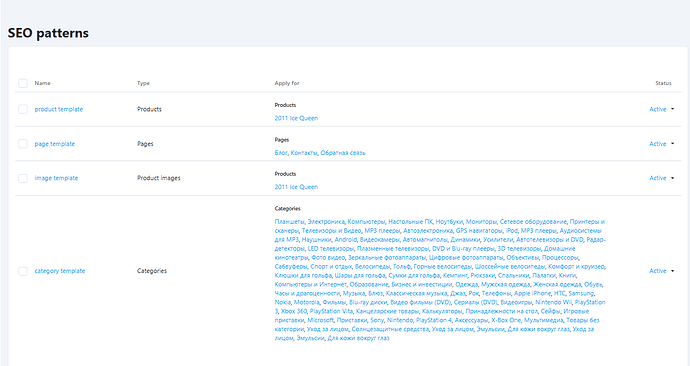Click the Планшеты category link

(x=289, y=222)
